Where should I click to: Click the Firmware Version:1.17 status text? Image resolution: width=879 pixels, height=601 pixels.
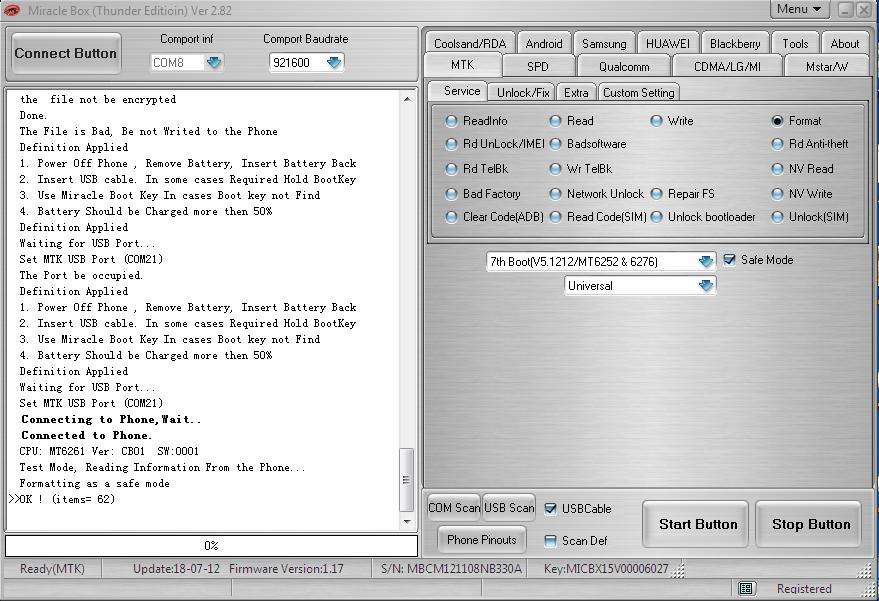pos(286,568)
